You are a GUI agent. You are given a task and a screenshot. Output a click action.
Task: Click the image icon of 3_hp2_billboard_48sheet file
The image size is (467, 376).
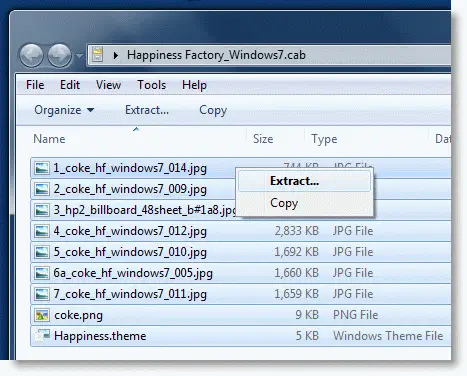coord(42,210)
